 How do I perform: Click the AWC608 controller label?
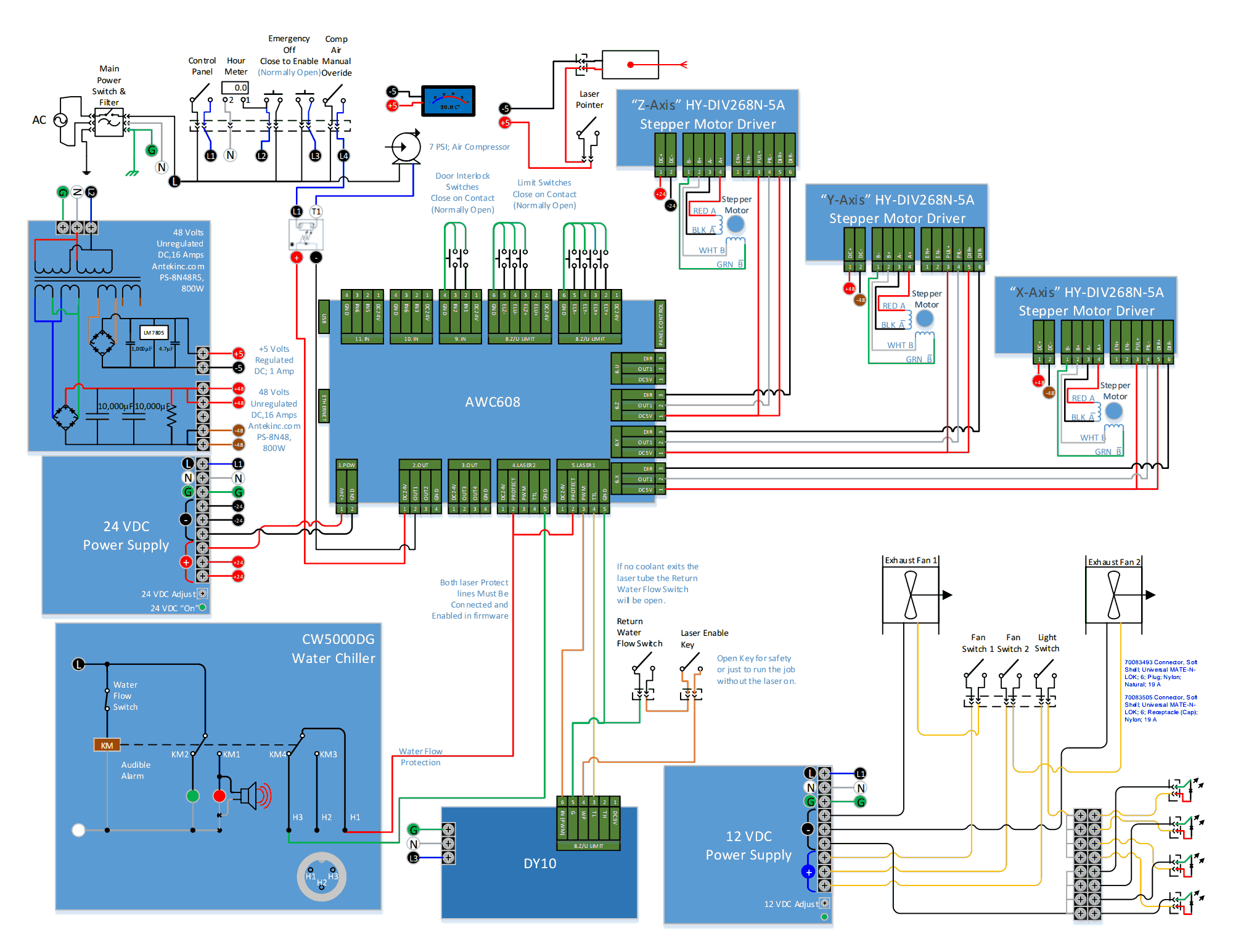pyautogui.click(x=492, y=402)
